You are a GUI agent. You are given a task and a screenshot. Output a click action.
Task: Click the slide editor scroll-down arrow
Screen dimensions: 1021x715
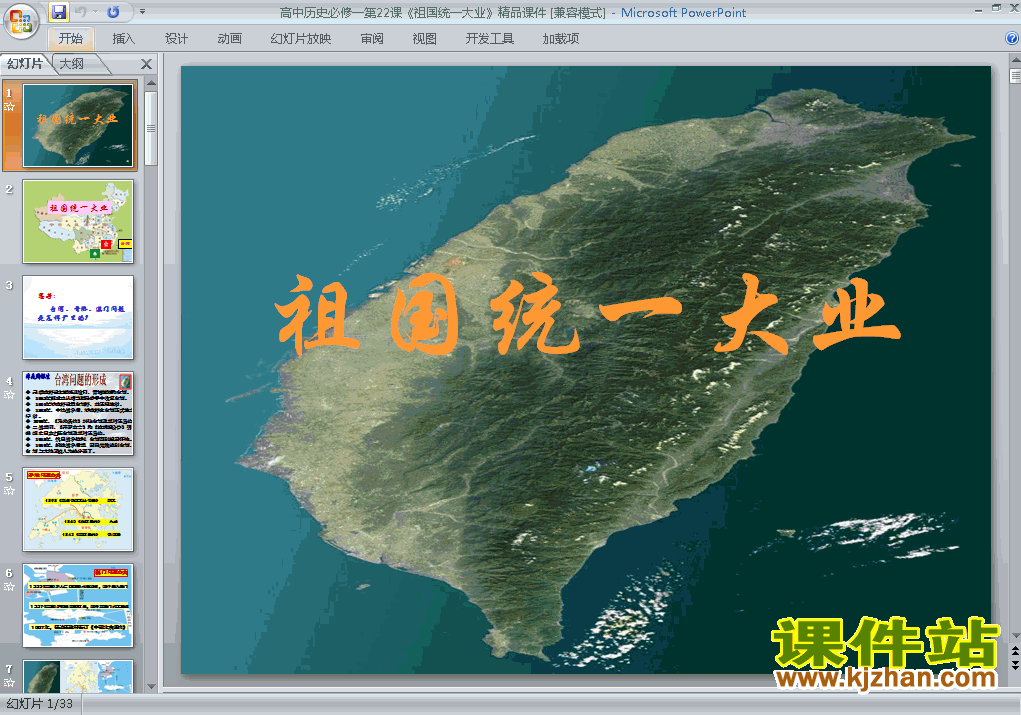click(1015, 636)
